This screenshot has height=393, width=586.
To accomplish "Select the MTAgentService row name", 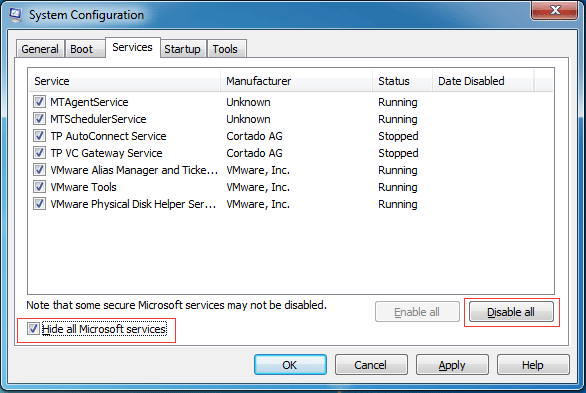I will click(89, 102).
